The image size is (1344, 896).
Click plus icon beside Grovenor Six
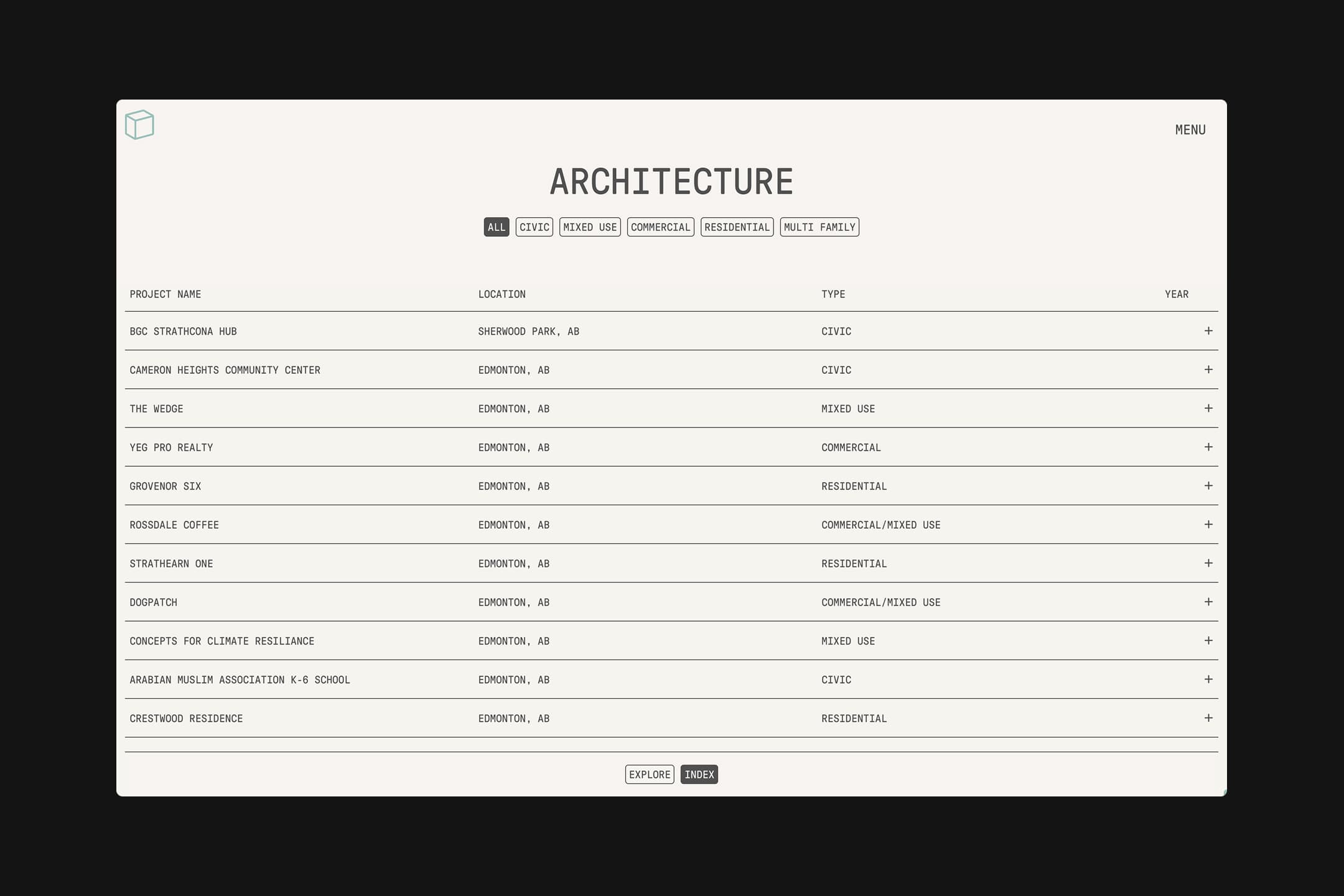pyautogui.click(x=1208, y=485)
